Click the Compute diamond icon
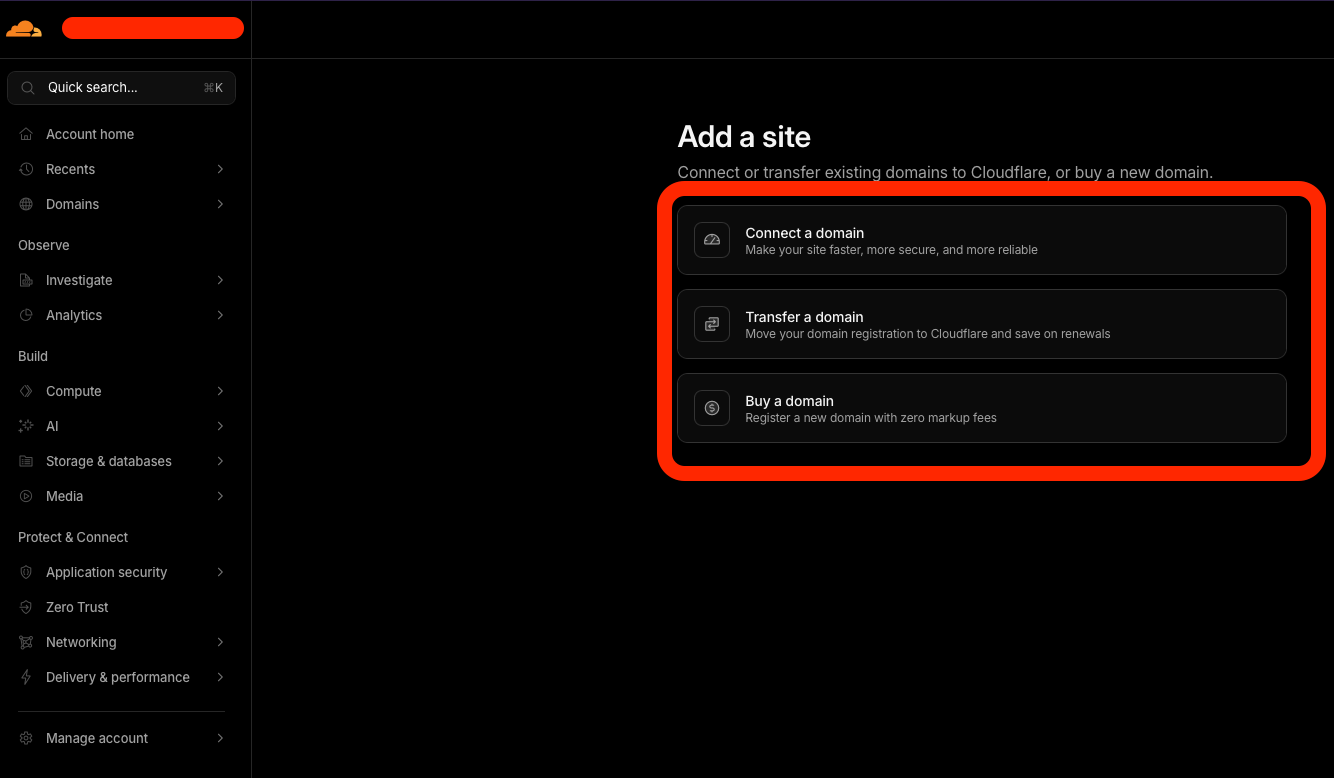 [27, 391]
